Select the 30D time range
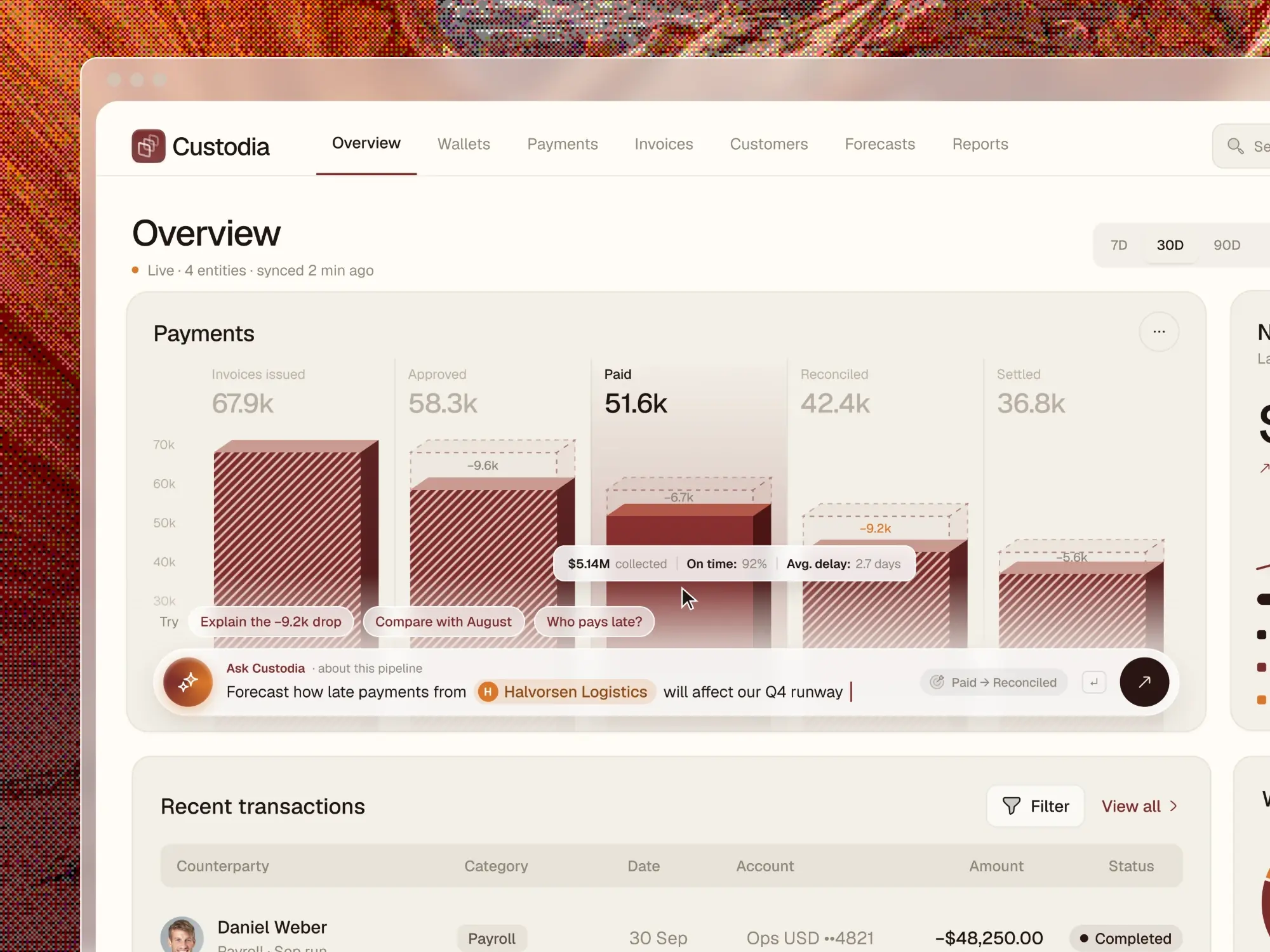Image resolution: width=1270 pixels, height=952 pixels. (x=1170, y=245)
